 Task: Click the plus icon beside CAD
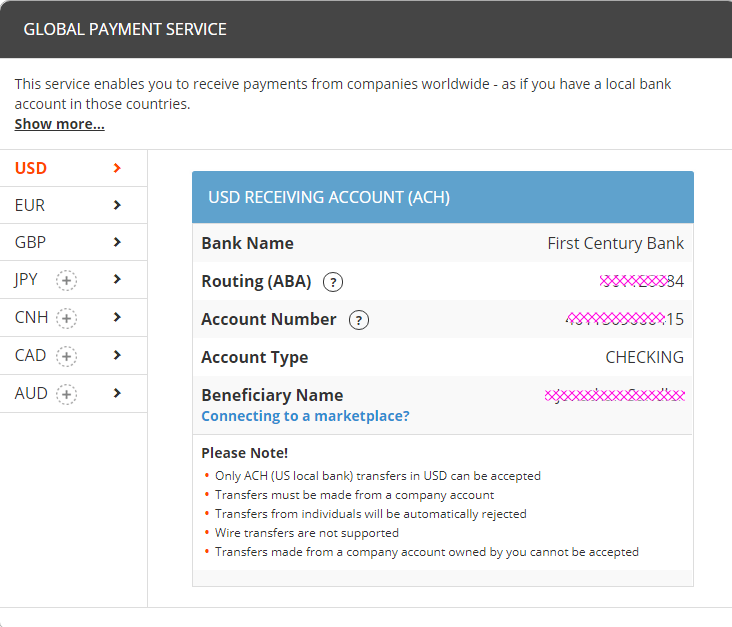pyautogui.click(x=66, y=356)
